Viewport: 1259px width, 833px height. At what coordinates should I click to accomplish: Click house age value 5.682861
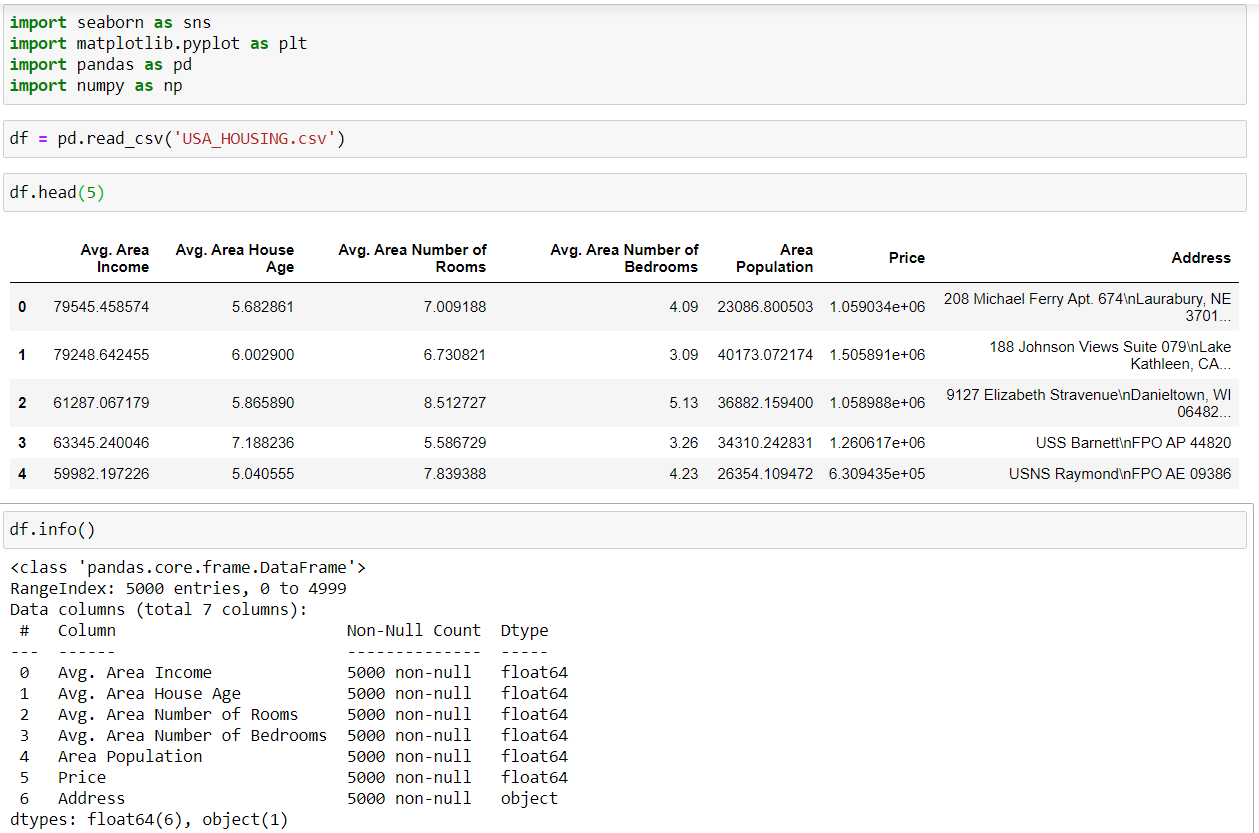click(263, 307)
